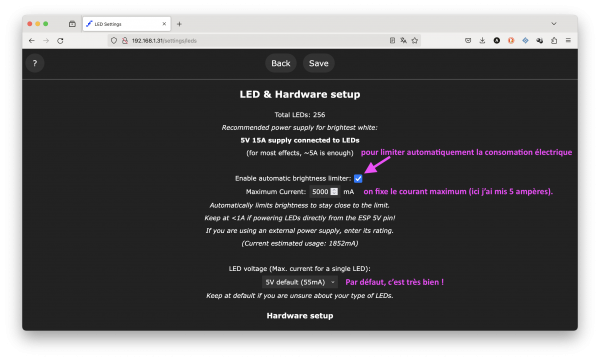
Task: Click the Save button
Action: pyautogui.click(x=319, y=64)
